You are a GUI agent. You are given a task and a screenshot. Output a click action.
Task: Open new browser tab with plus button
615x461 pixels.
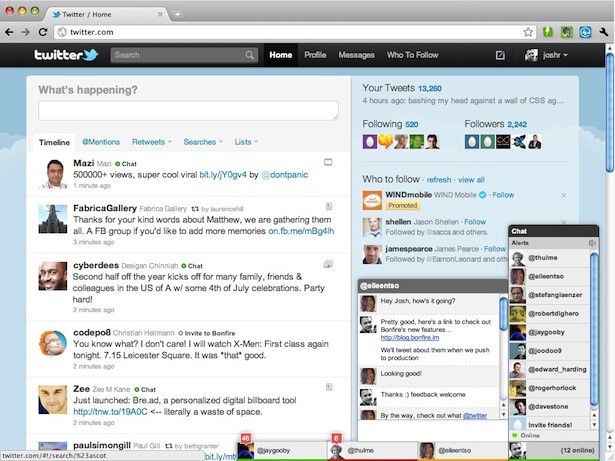click(177, 15)
